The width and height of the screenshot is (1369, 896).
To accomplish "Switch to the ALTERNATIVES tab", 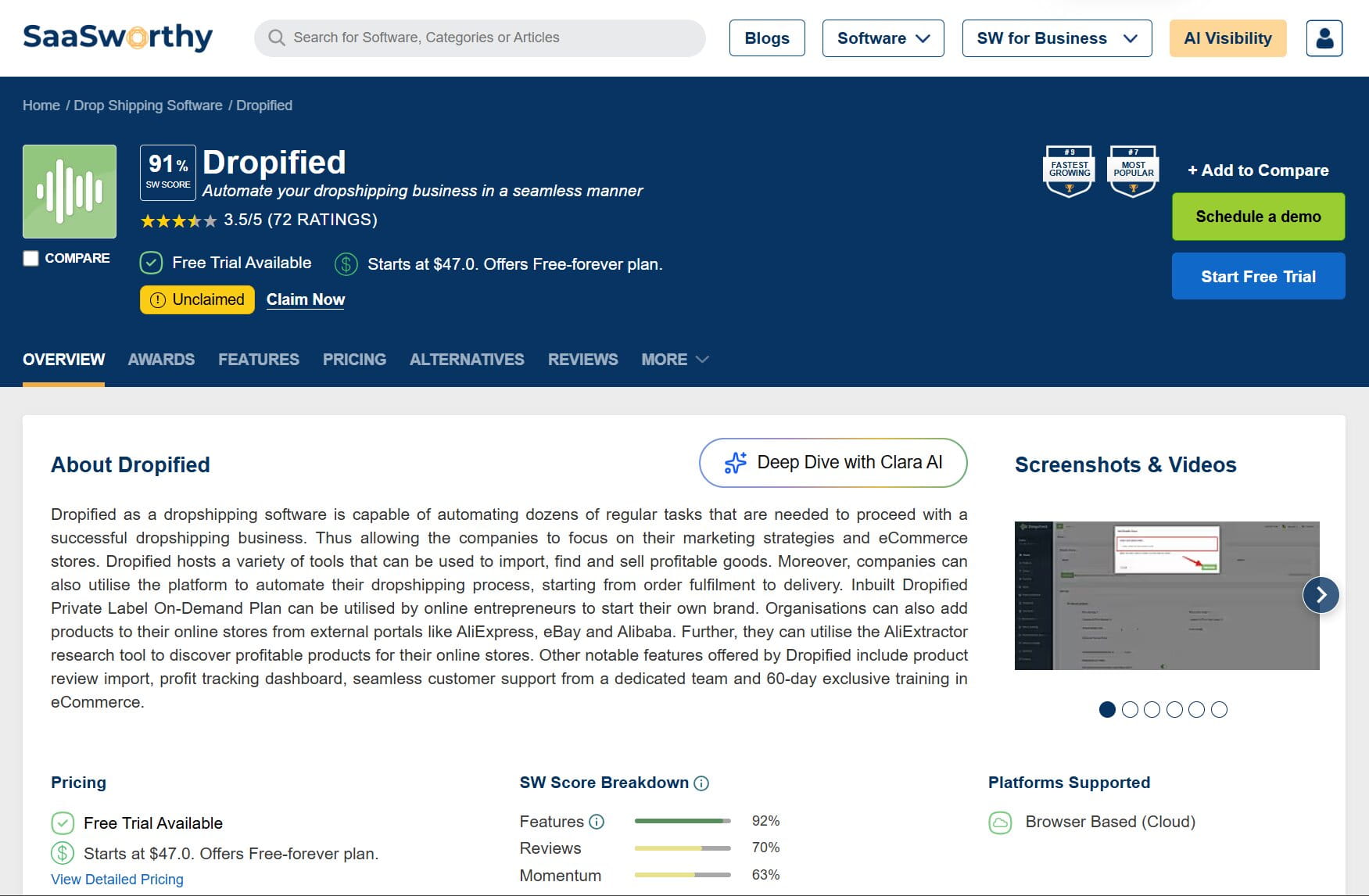I will 467,360.
